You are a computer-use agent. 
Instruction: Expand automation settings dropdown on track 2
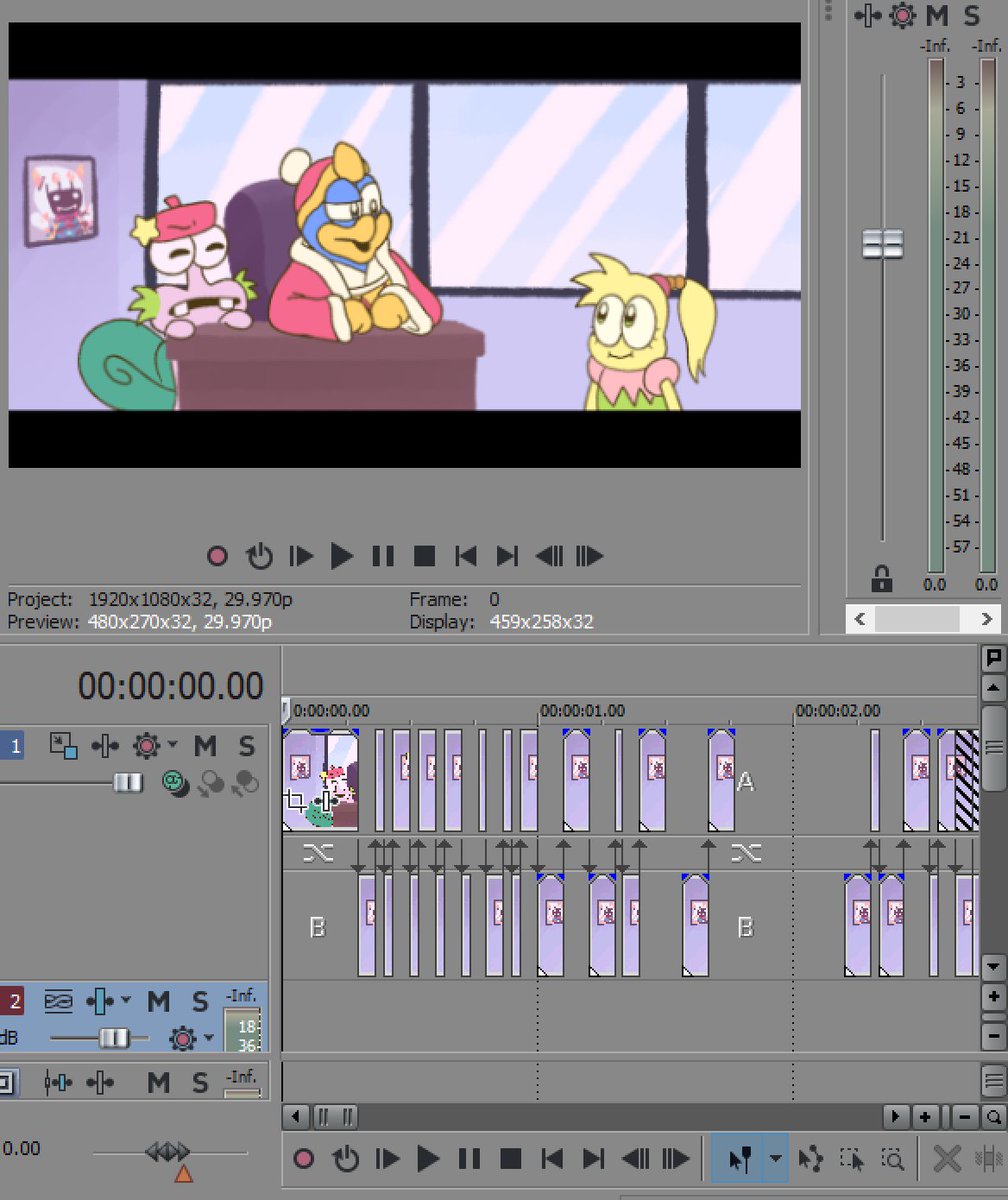(209, 1039)
